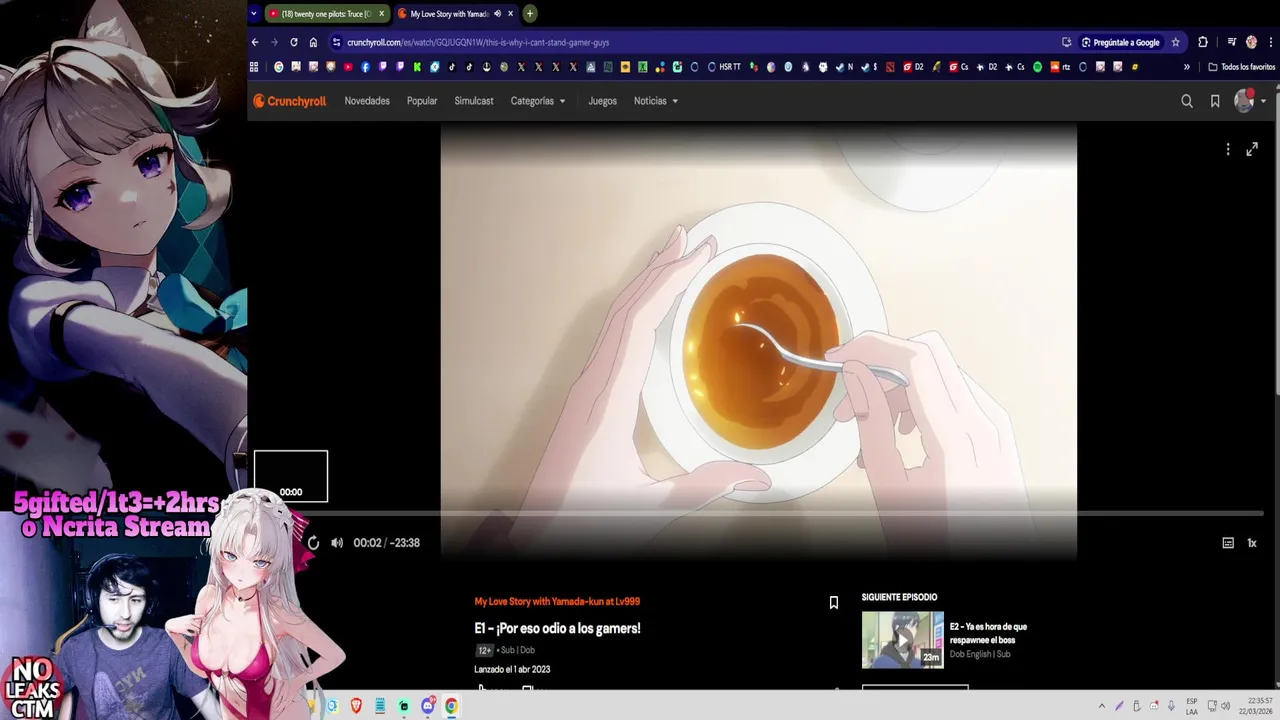The image size is (1280, 720).
Task: Add this episode's series to watchlist via bookmark
Action: (834, 602)
